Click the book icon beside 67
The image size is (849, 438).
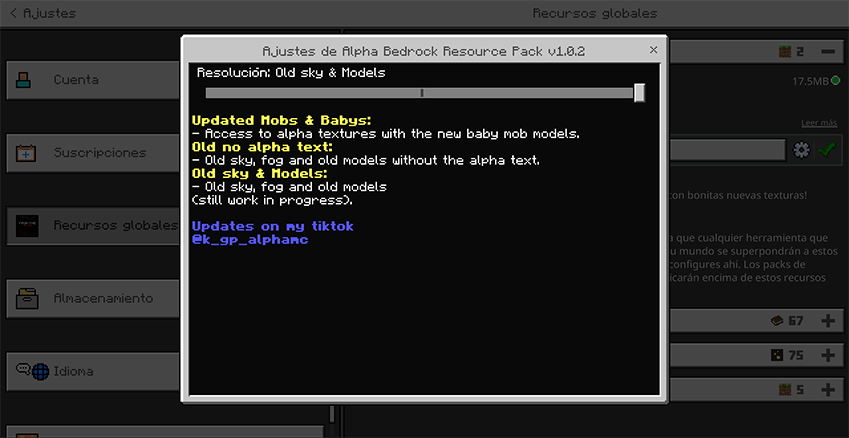click(777, 321)
